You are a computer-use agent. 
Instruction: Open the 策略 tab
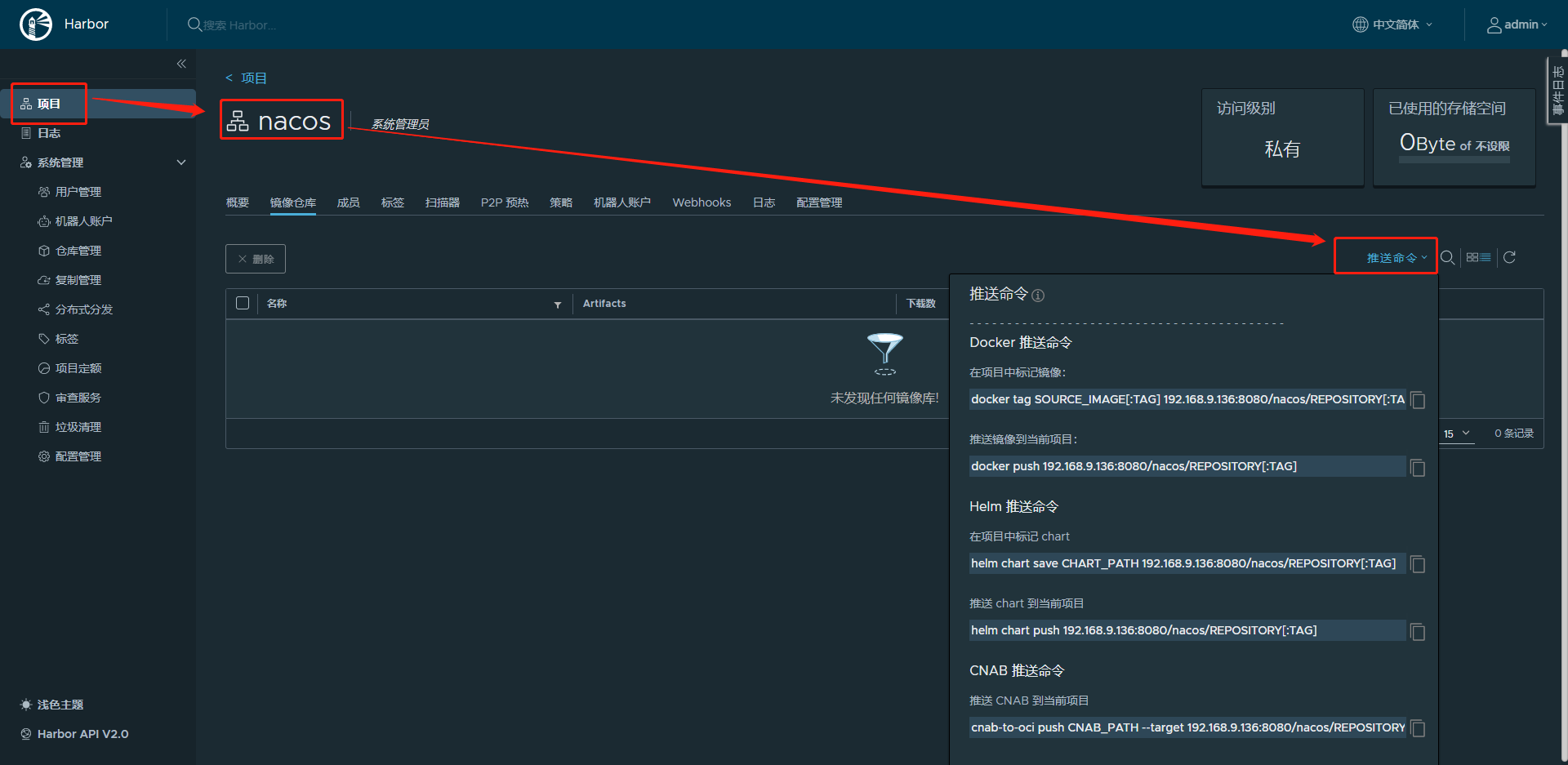pyautogui.click(x=561, y=202)
